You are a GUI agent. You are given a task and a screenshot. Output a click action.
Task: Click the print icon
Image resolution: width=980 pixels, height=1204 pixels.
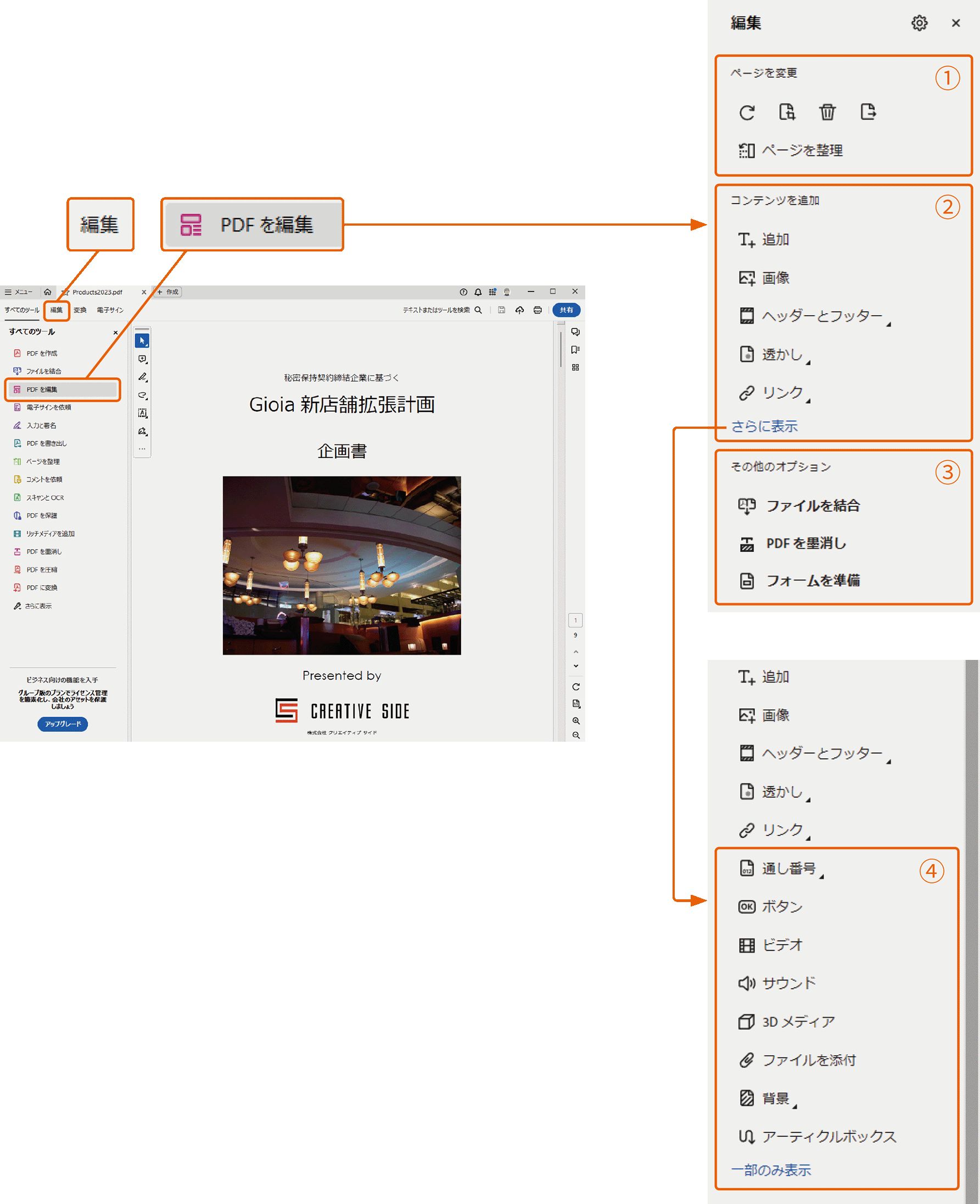537,310
